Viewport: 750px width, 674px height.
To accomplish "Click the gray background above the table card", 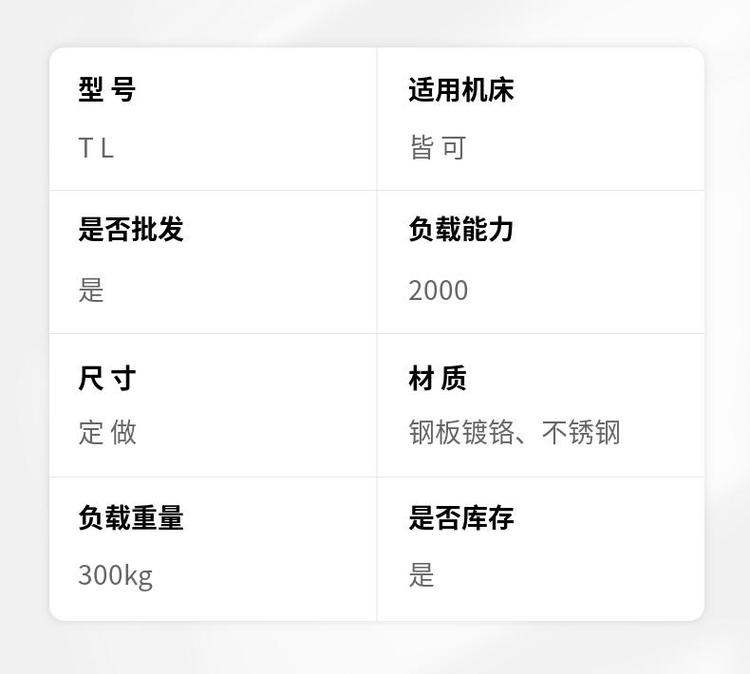I will point(375,22).
